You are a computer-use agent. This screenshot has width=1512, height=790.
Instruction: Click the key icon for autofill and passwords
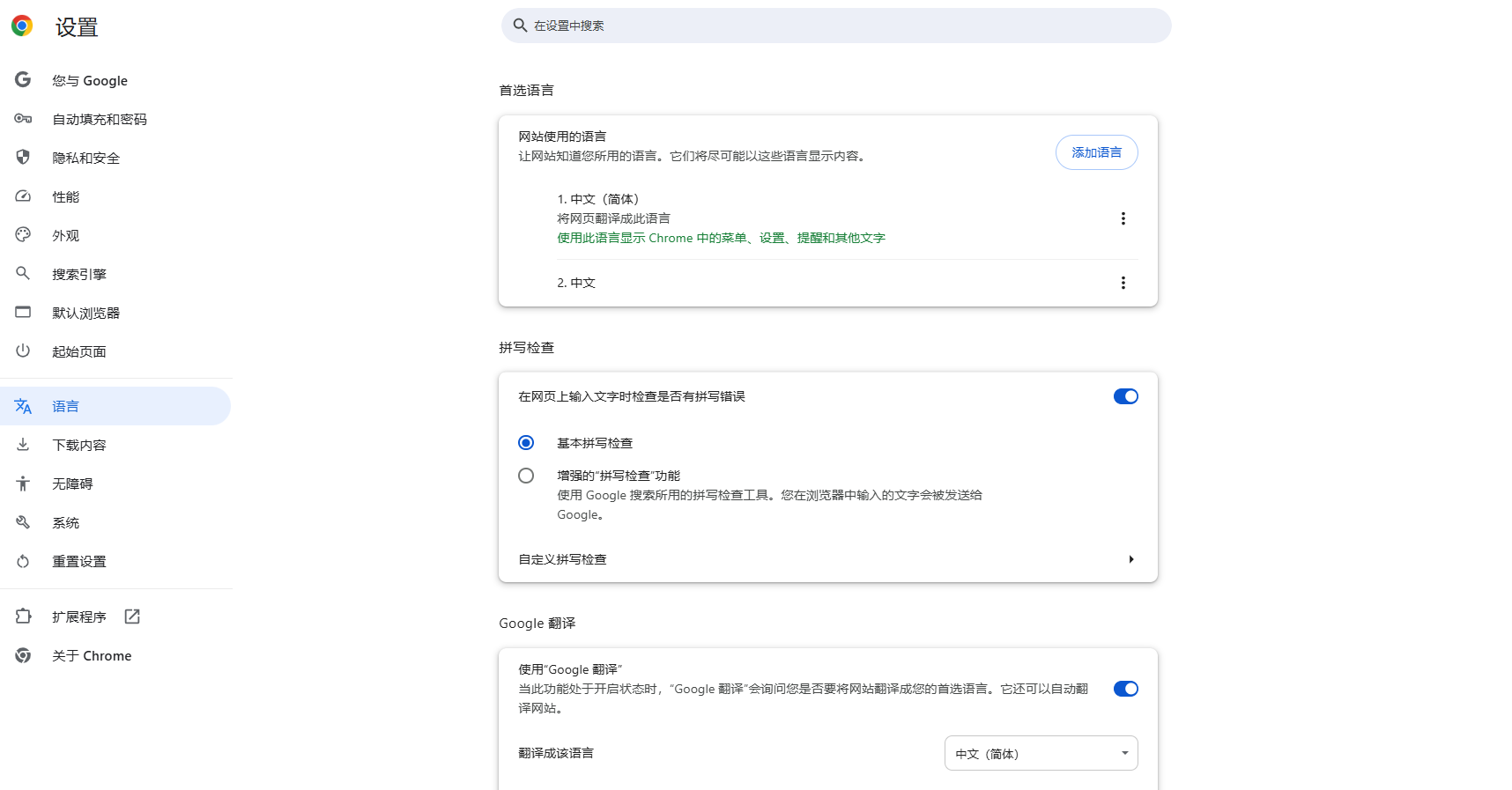[23, 119]
